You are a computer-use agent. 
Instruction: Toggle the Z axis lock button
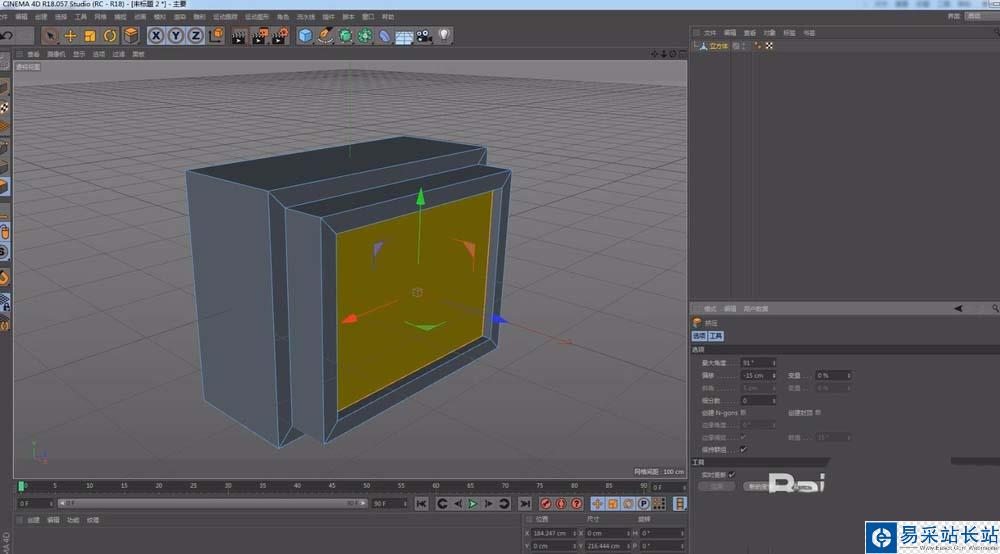[195, 36]
